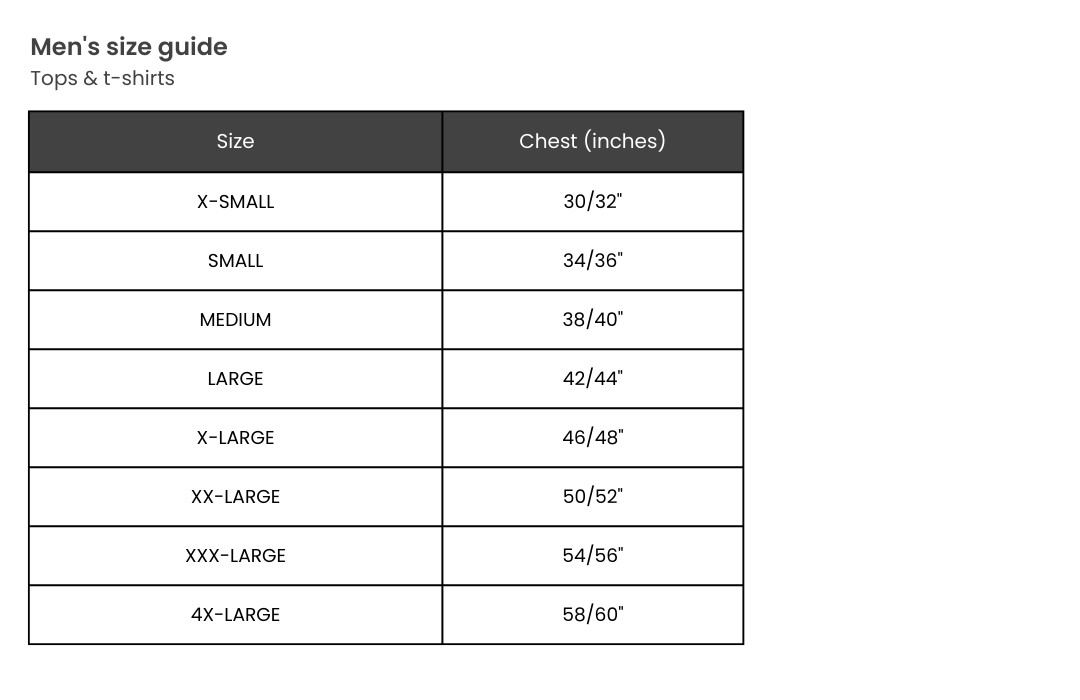Select the 4X-LARGE size cell

(x=235, y=615)
